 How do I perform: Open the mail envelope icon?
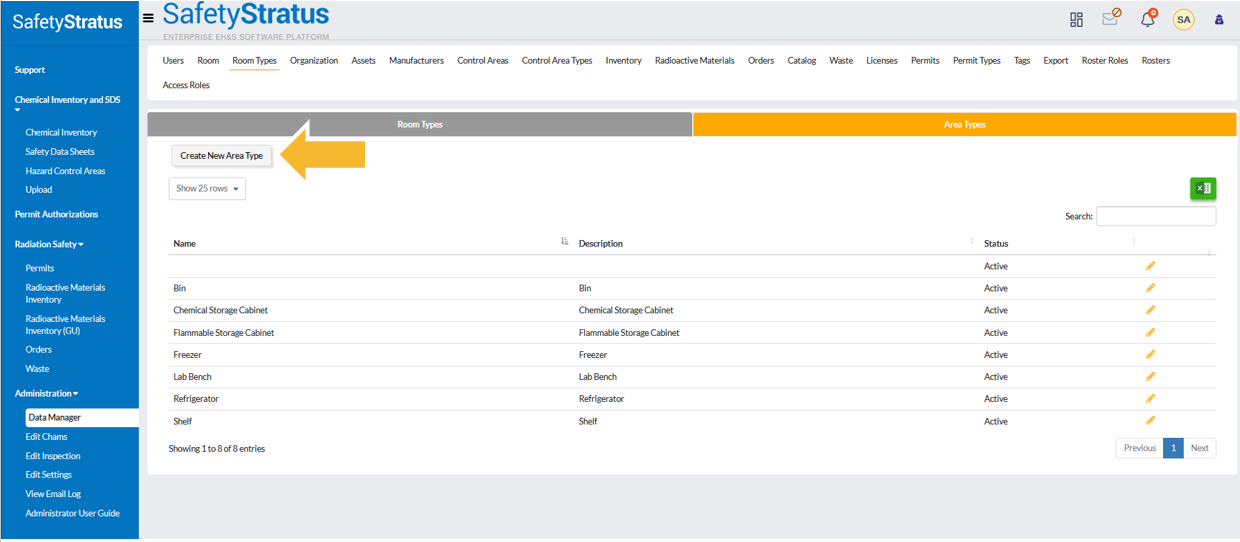[x=1110, y=18]
